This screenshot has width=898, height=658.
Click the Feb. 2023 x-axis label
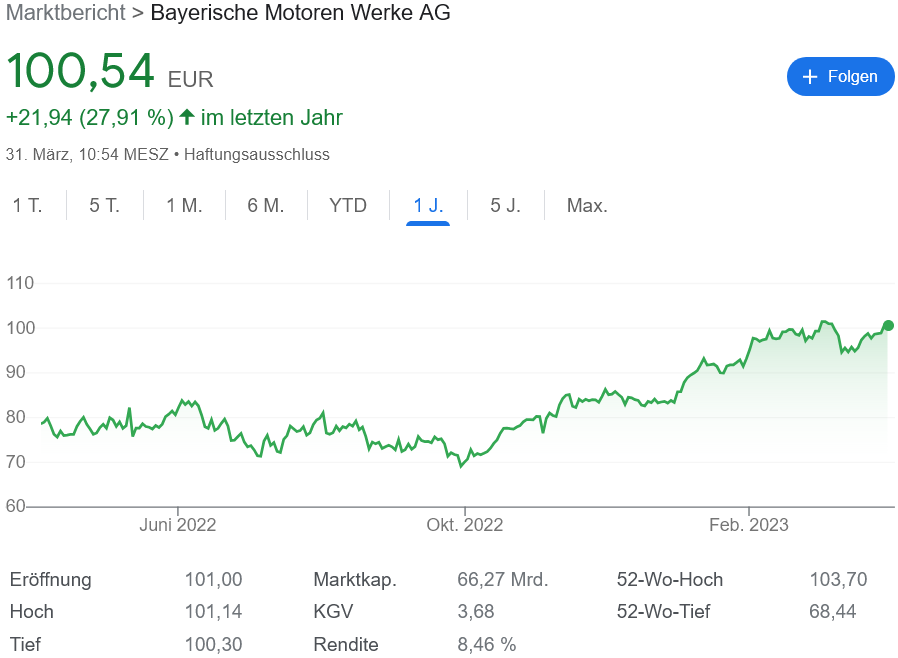pos(748,525)
